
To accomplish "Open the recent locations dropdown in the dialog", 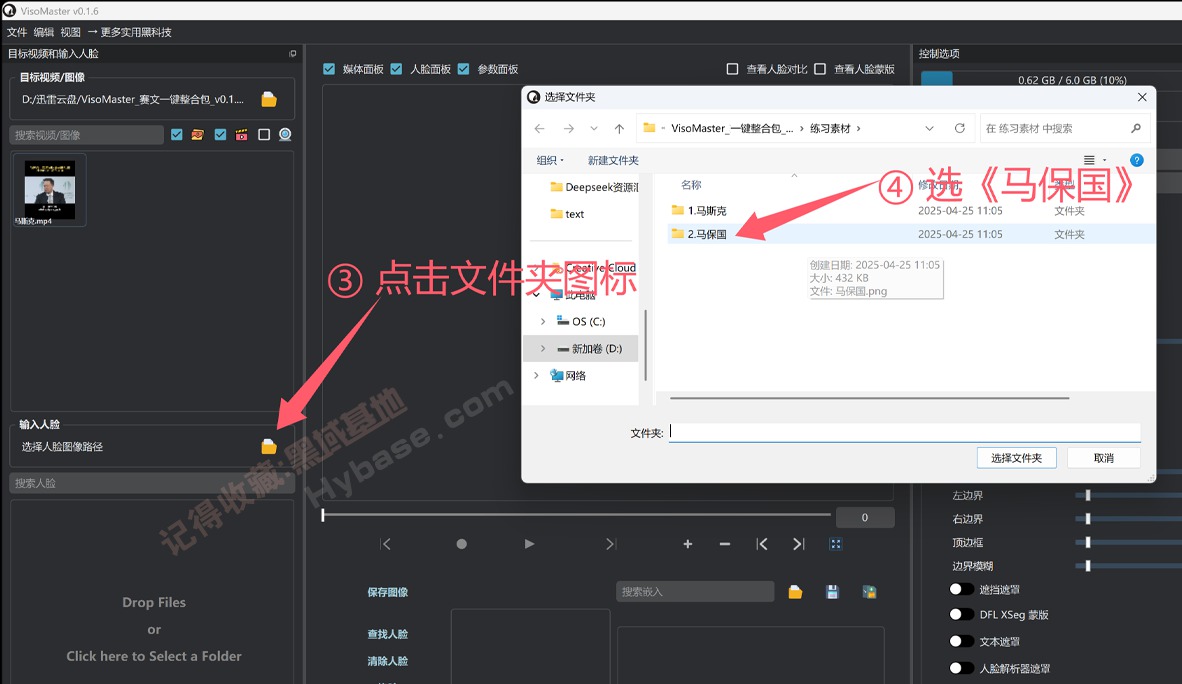I will (x=594, y=128).
